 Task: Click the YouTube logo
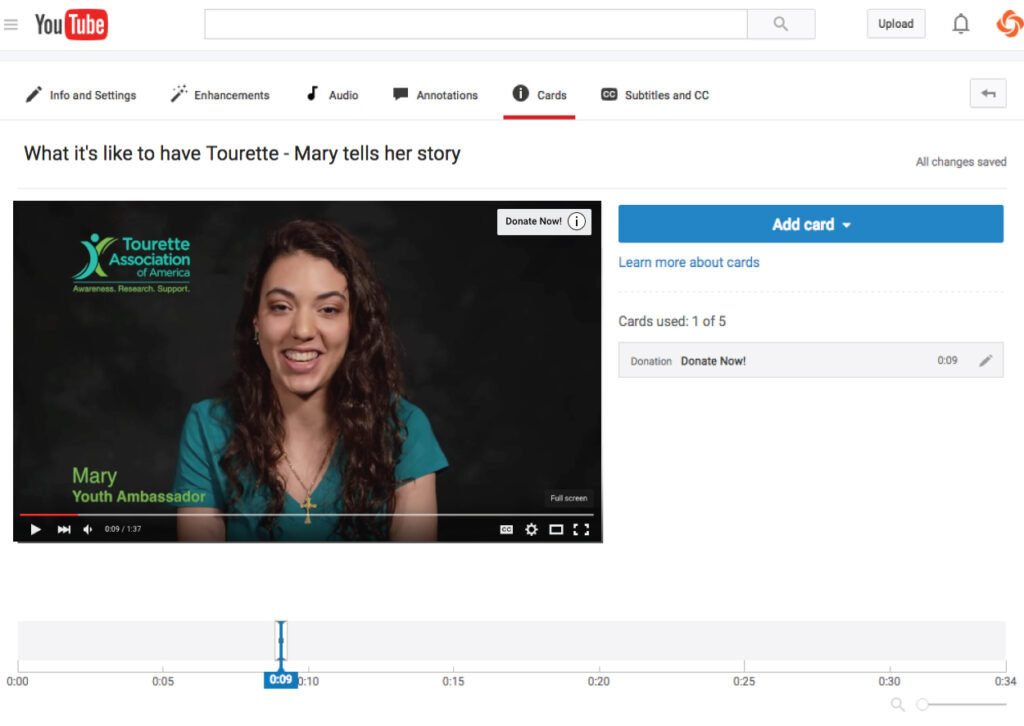[x=71, y=24]
